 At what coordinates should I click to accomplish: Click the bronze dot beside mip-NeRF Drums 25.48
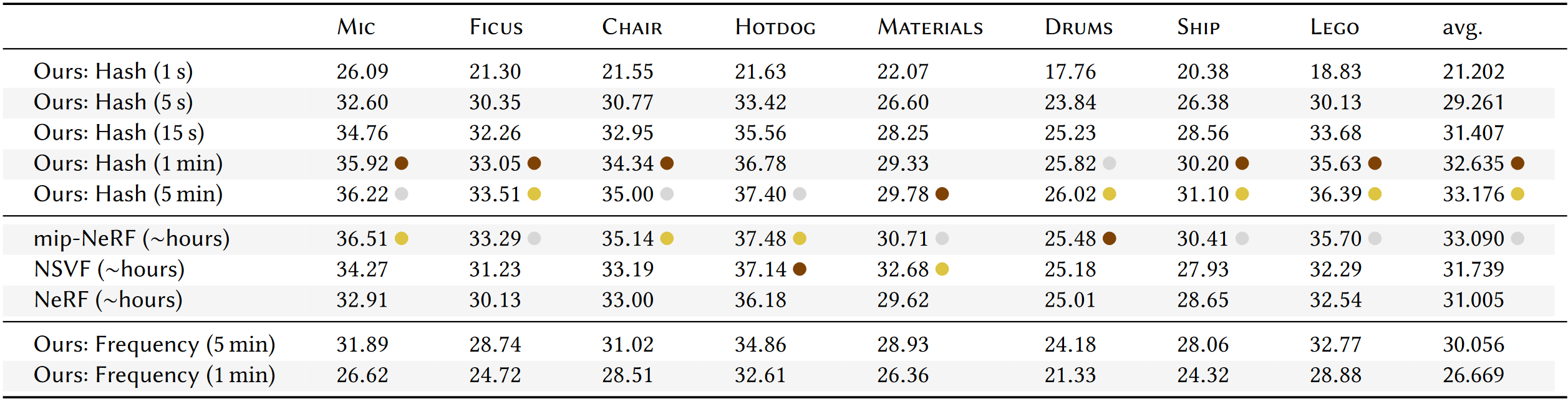click(x=1109, y=238)
